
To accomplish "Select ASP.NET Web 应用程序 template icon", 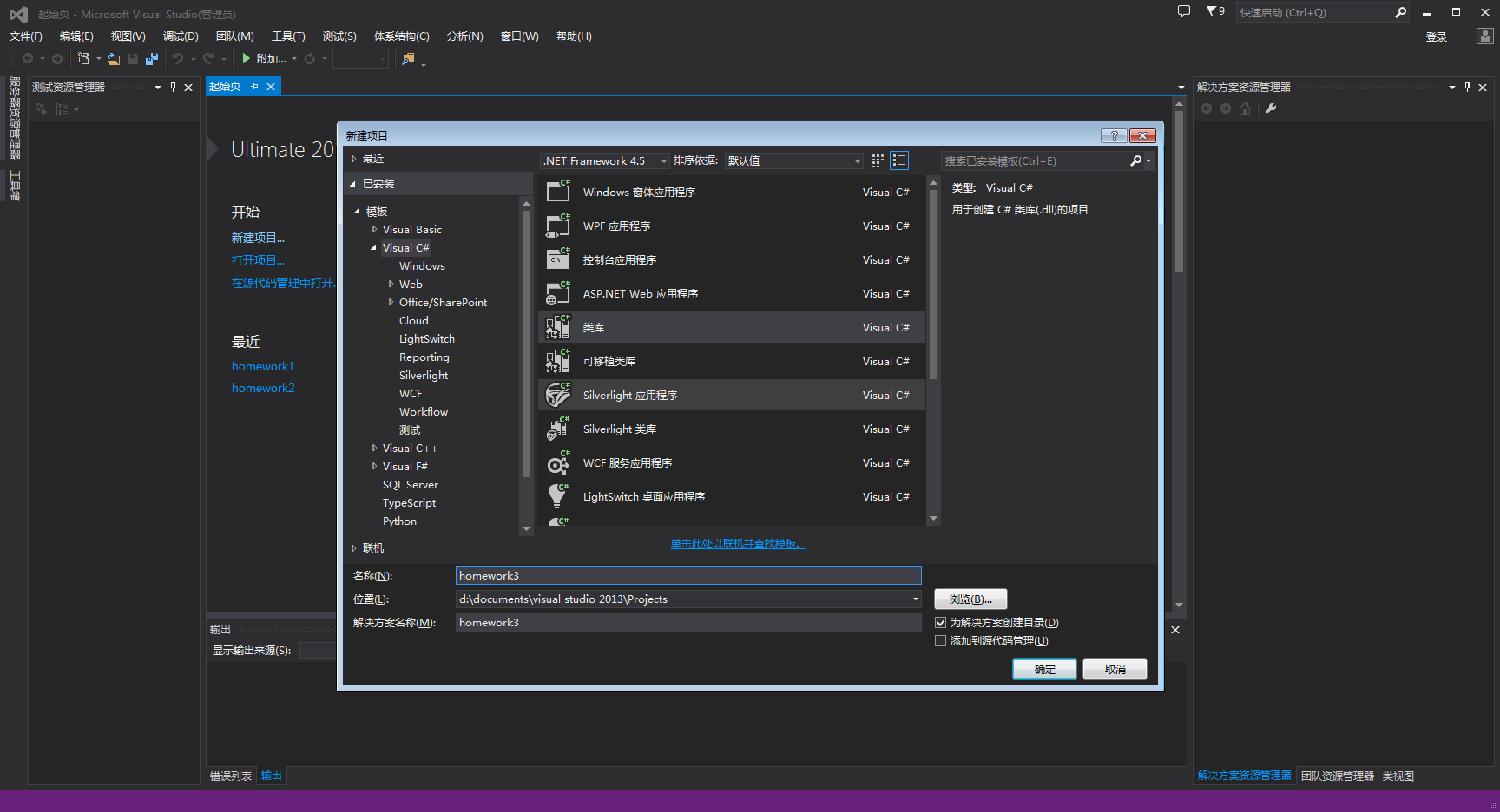I will click(558, 293).
